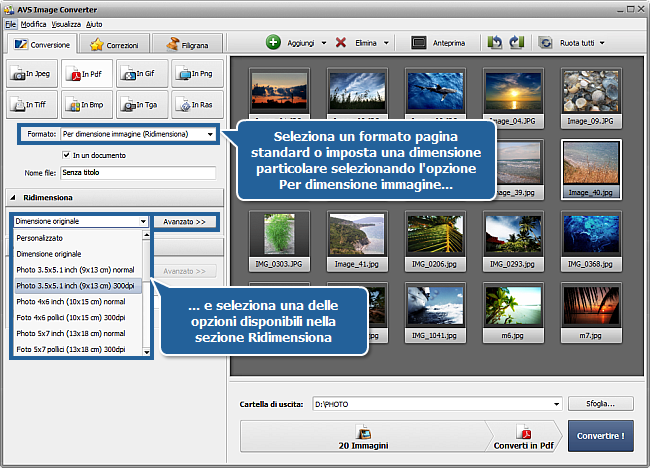Click the In Bmp format button

point(86,103)
